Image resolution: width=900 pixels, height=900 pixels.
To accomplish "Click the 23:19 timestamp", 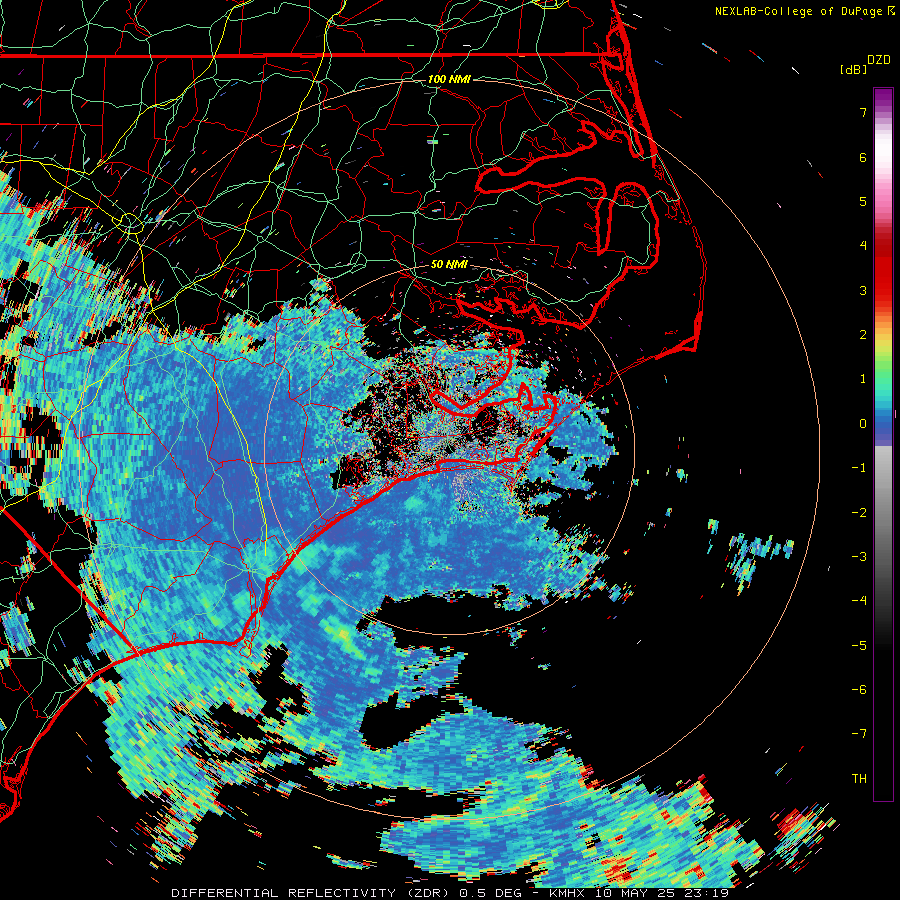I will coord(707,893).
